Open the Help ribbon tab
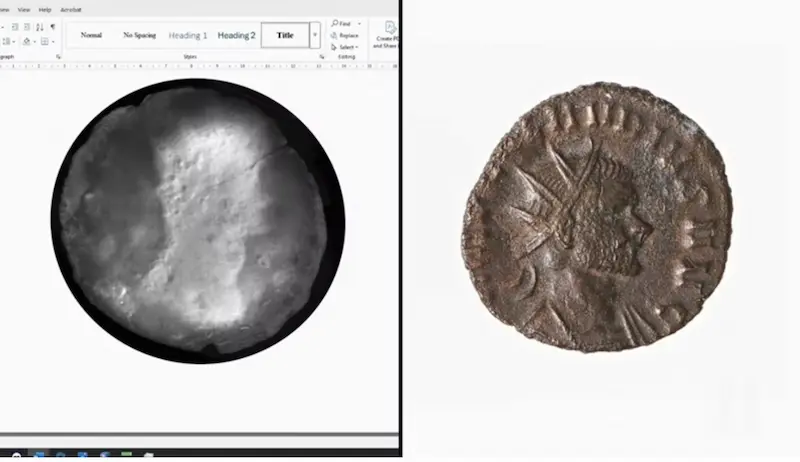Image resolution: width=800 pixels, height=462 pixels. pyautogui.click(x=45, y=10)
